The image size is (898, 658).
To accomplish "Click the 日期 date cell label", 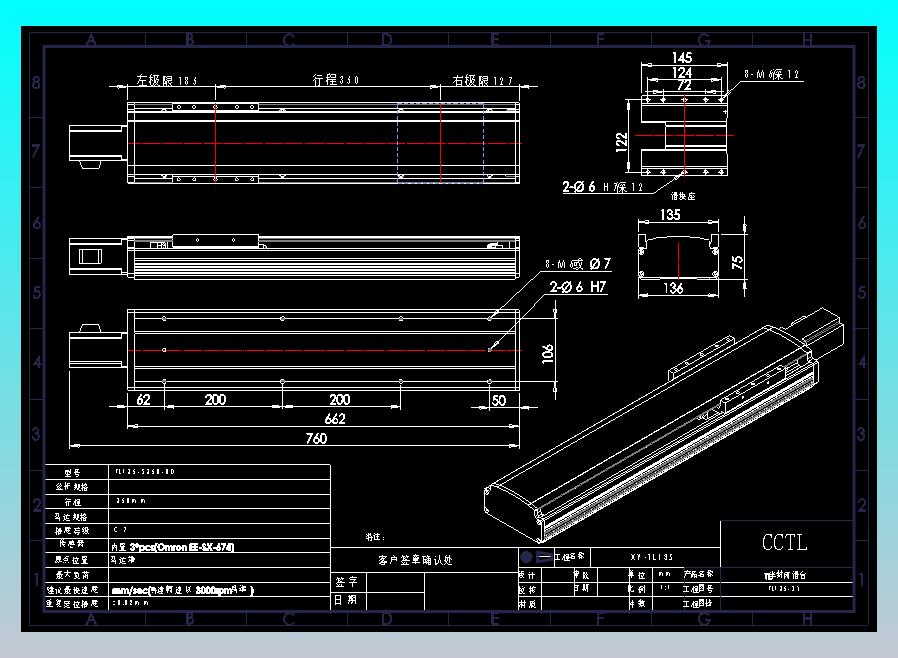I will (x=346, y=600).
